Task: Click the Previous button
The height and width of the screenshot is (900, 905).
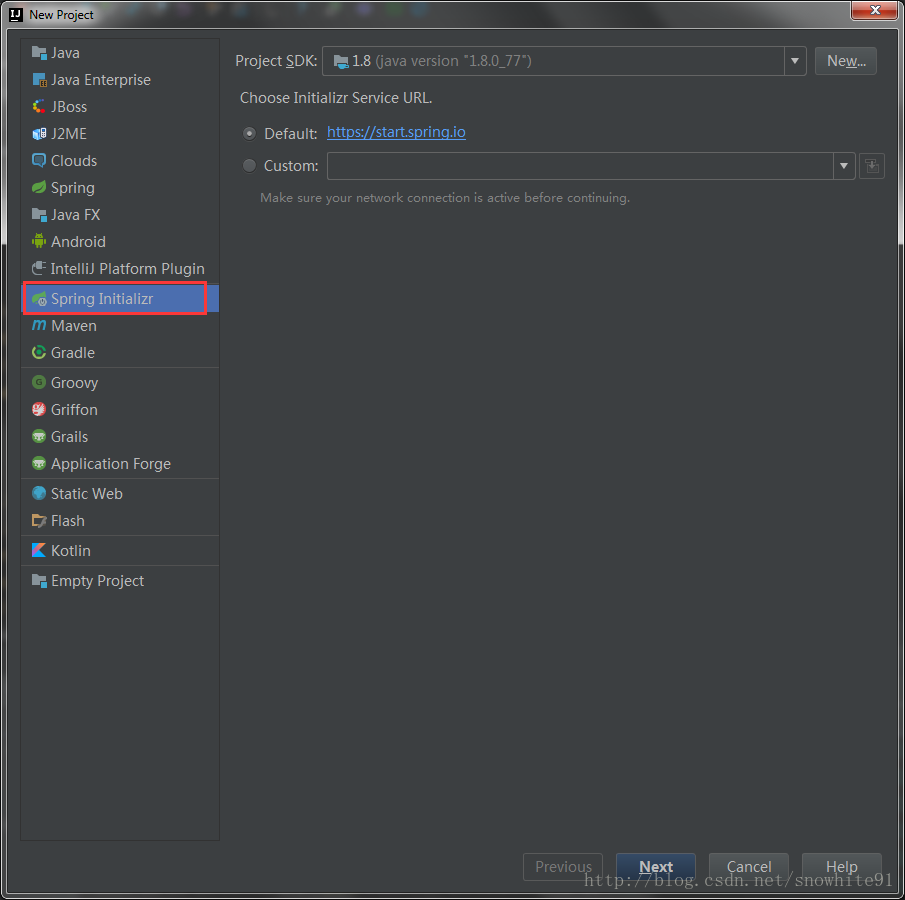Action: coord(563,867)
